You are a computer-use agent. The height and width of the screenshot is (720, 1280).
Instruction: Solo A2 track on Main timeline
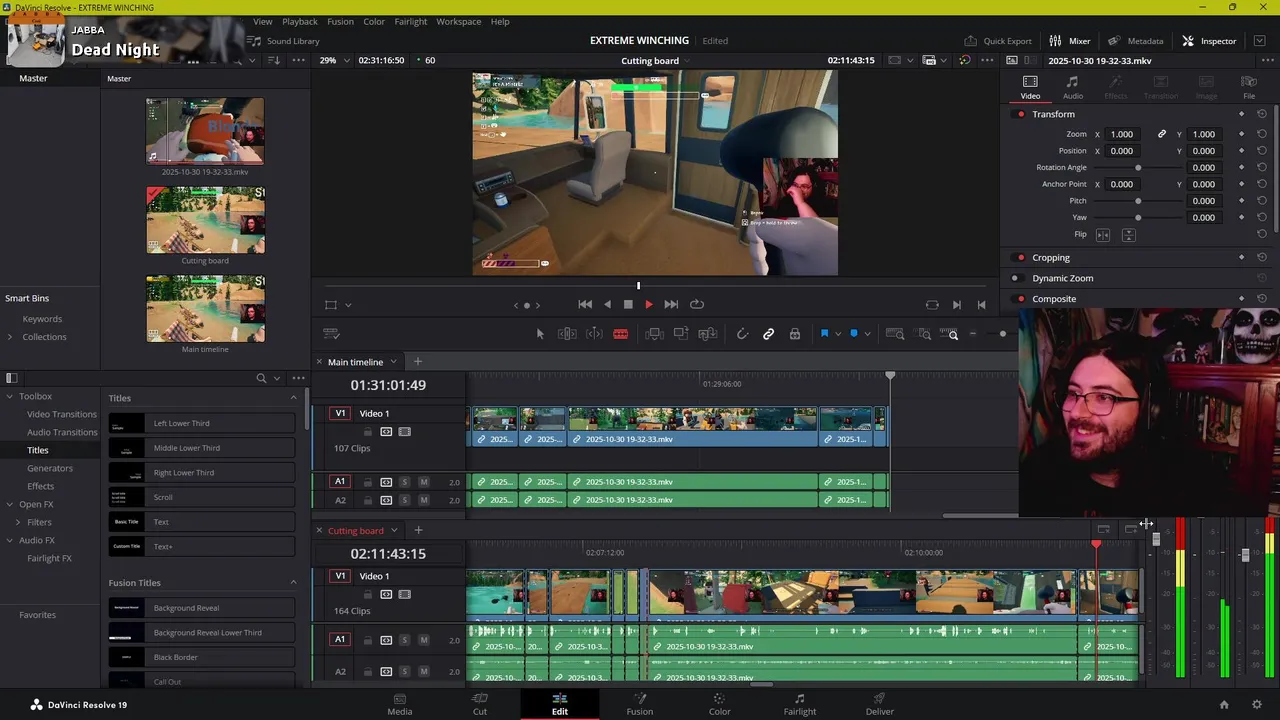pos(404,500)
